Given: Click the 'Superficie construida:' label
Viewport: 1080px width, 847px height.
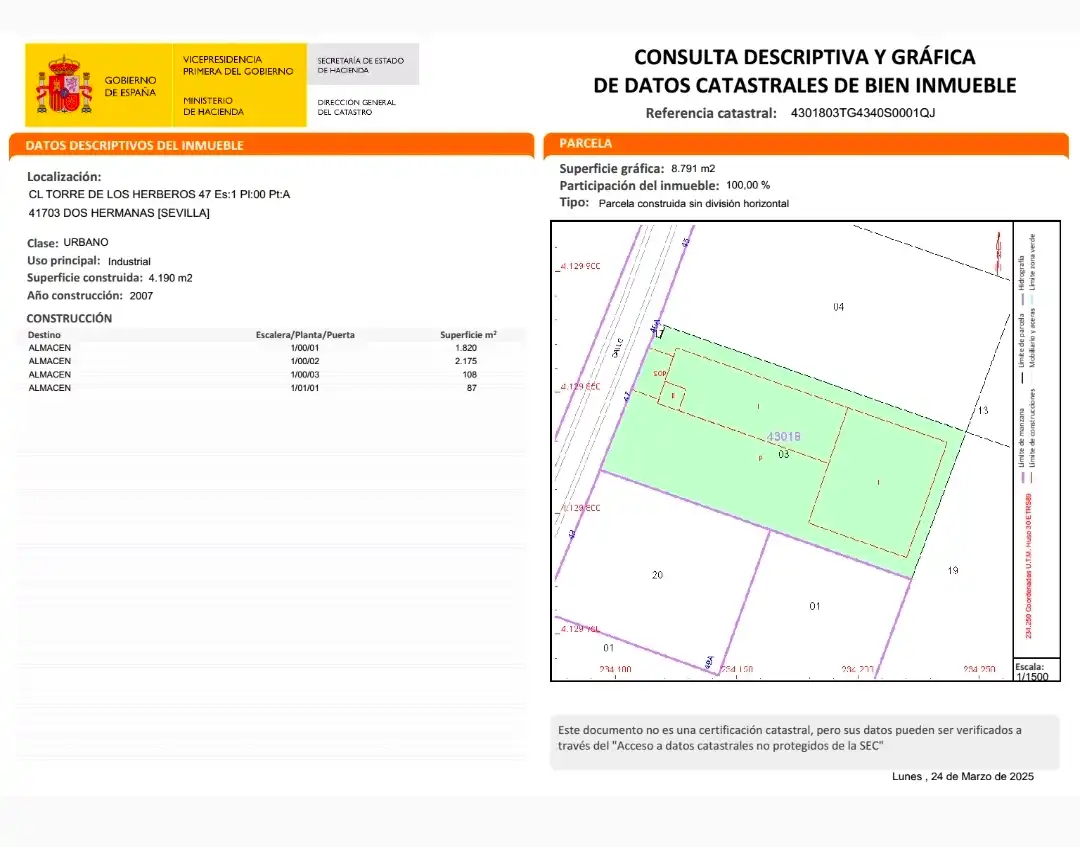Looking at the screenshot, I should 85,278.
